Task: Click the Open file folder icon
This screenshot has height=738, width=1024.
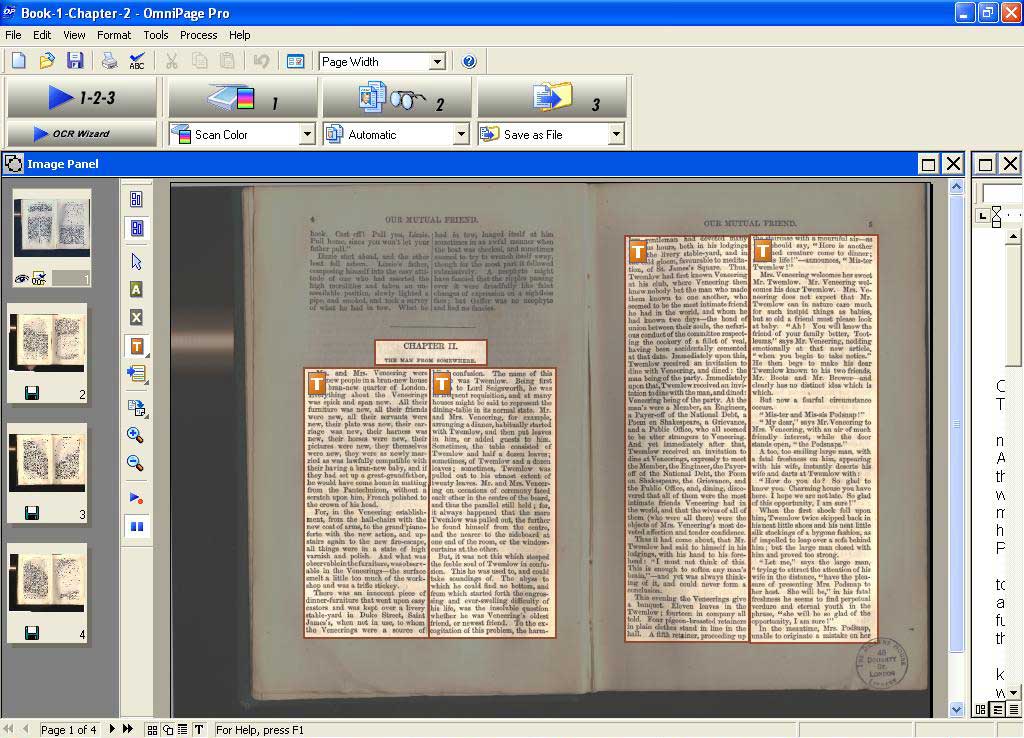Action: pos(46,61)
